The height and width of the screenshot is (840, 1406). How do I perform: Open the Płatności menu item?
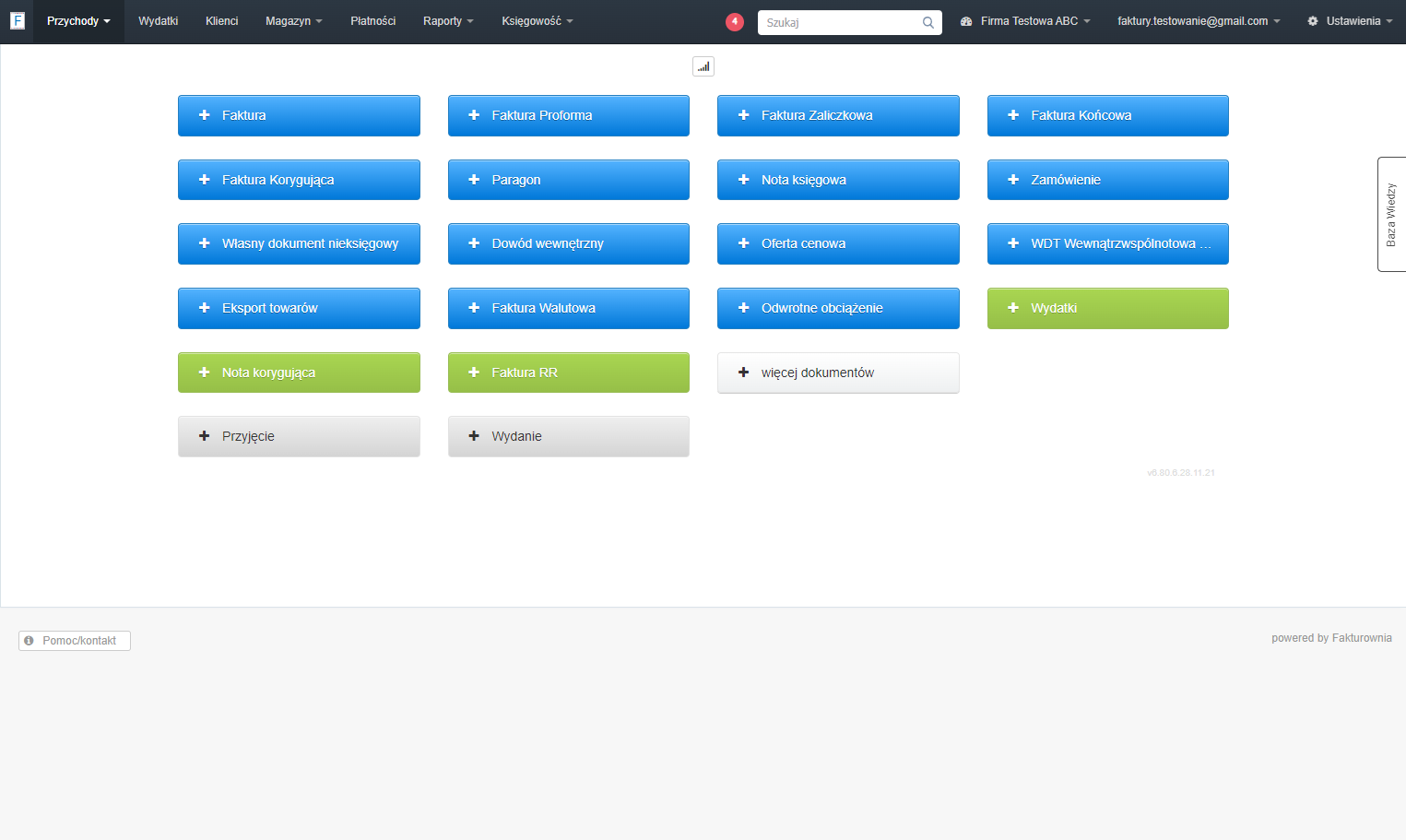pos(372,21)
